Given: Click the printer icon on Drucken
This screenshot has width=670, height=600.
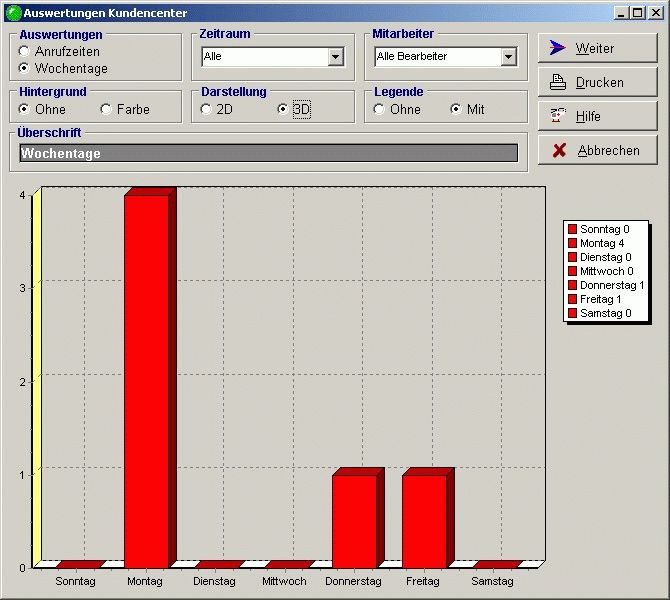Looking at the screenshot, I should [558, 82].
